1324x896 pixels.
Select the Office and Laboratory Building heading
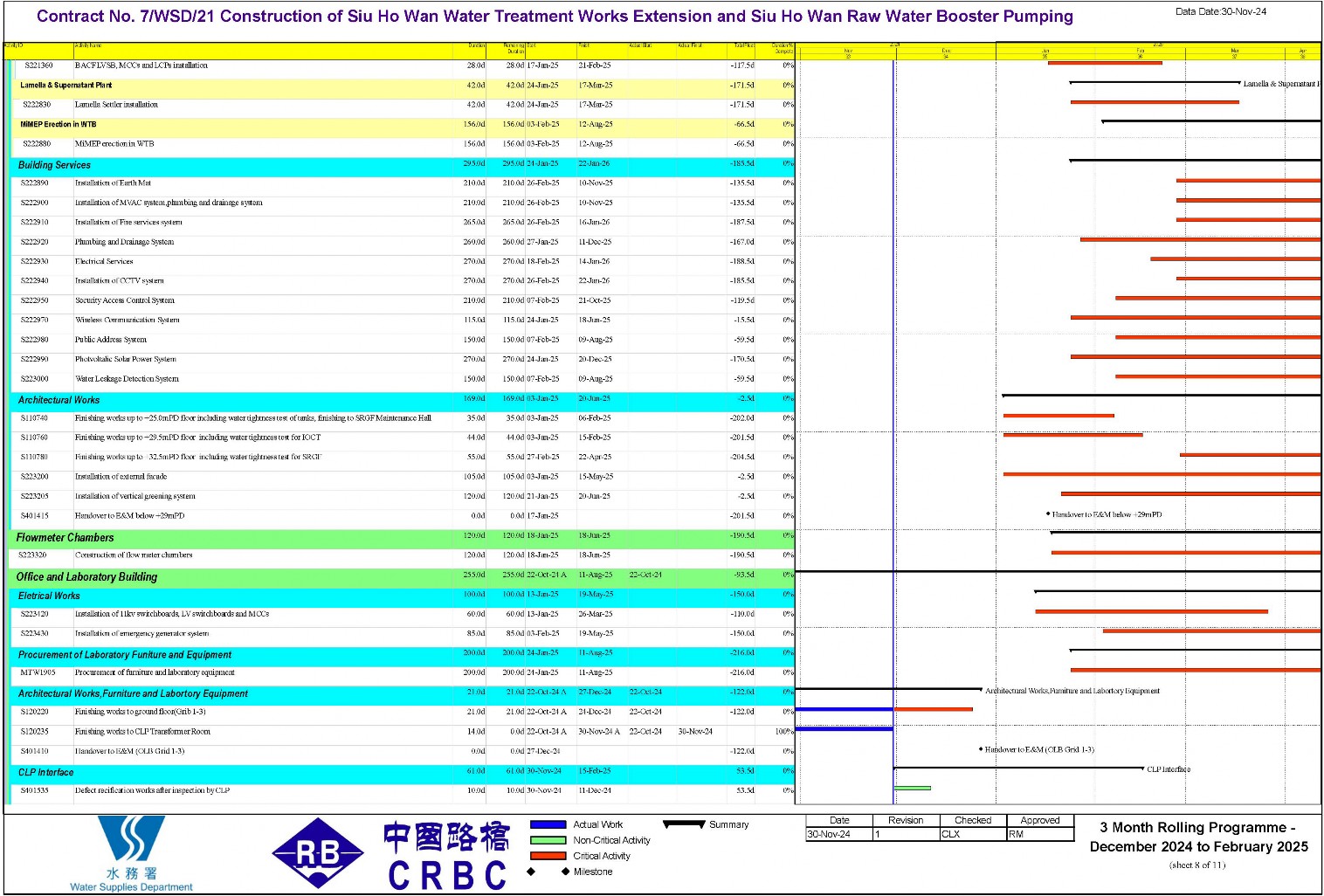click(86, 577)
